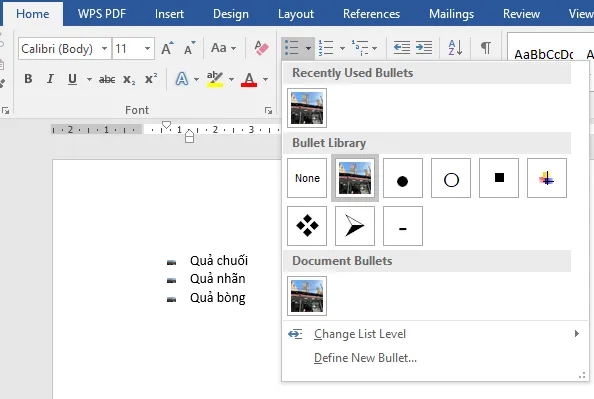This screenshot has height=399, width=594.
Task: Click the 'Quả nhãn' list item
Action: coord(218,279)
